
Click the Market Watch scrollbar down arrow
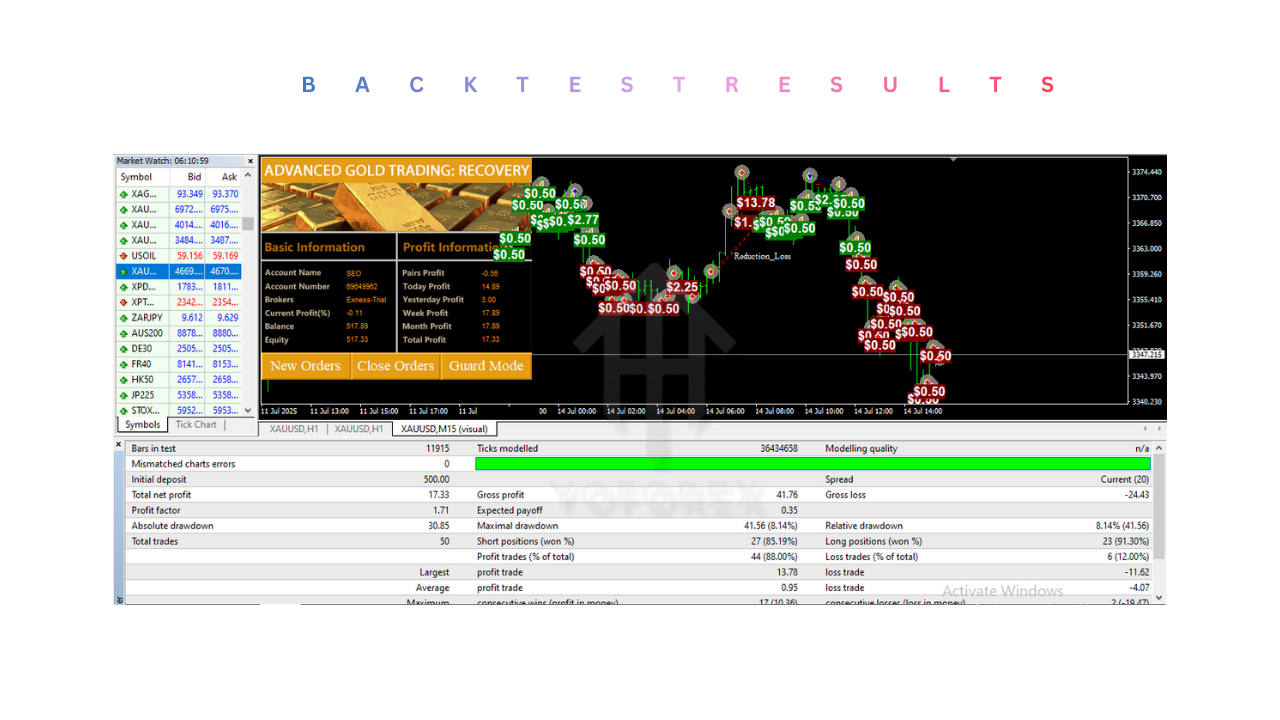tap(250, 410)
